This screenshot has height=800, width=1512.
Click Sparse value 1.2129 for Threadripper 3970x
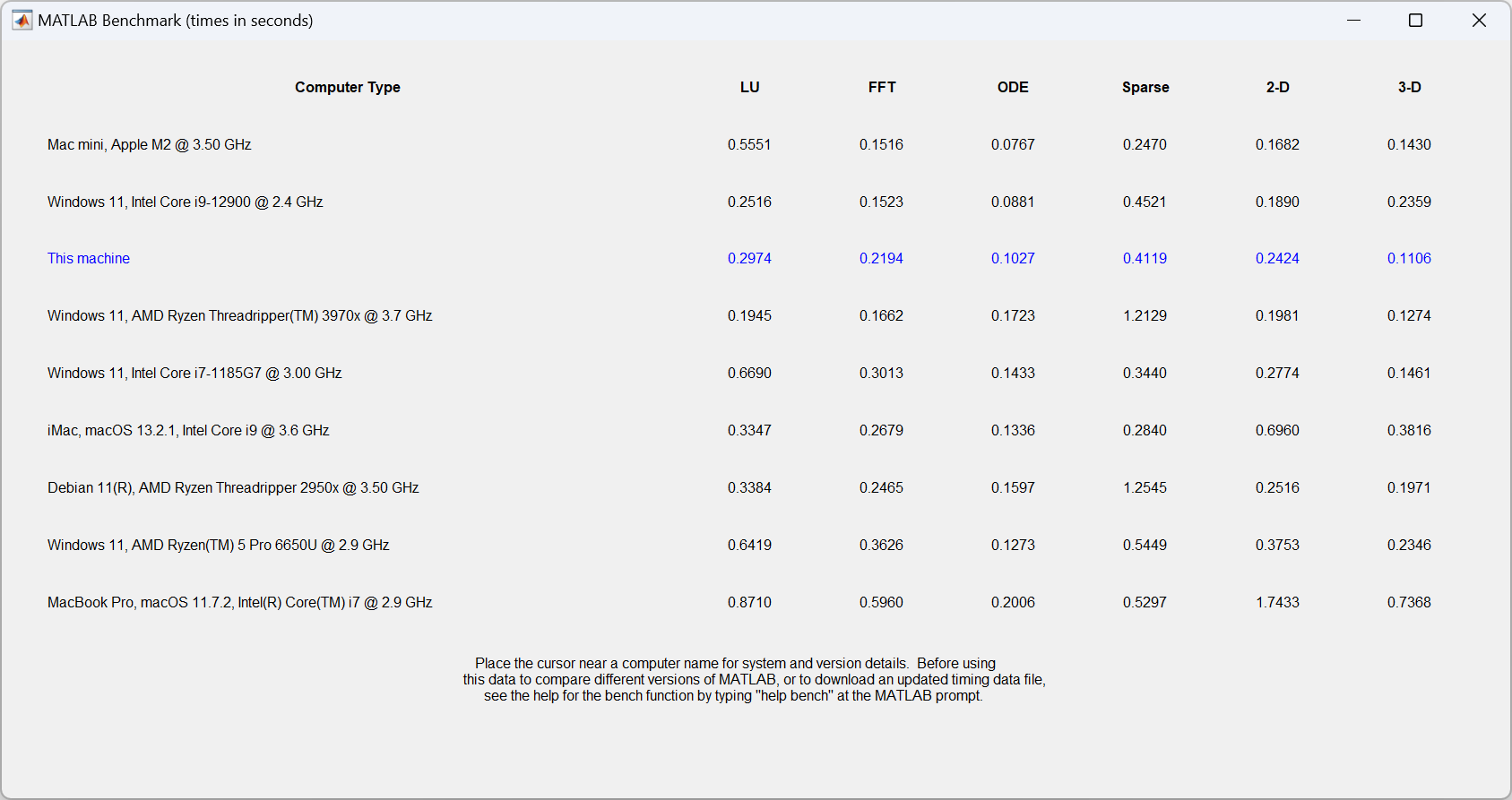[x=1145, y=315]
